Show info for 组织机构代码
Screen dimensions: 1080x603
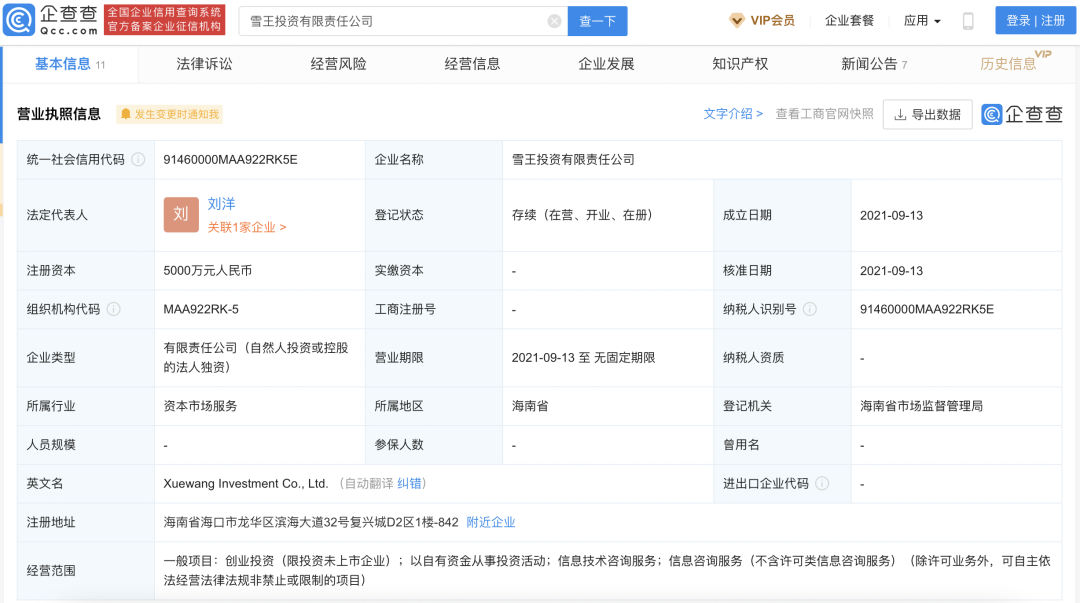click(114, 309)
